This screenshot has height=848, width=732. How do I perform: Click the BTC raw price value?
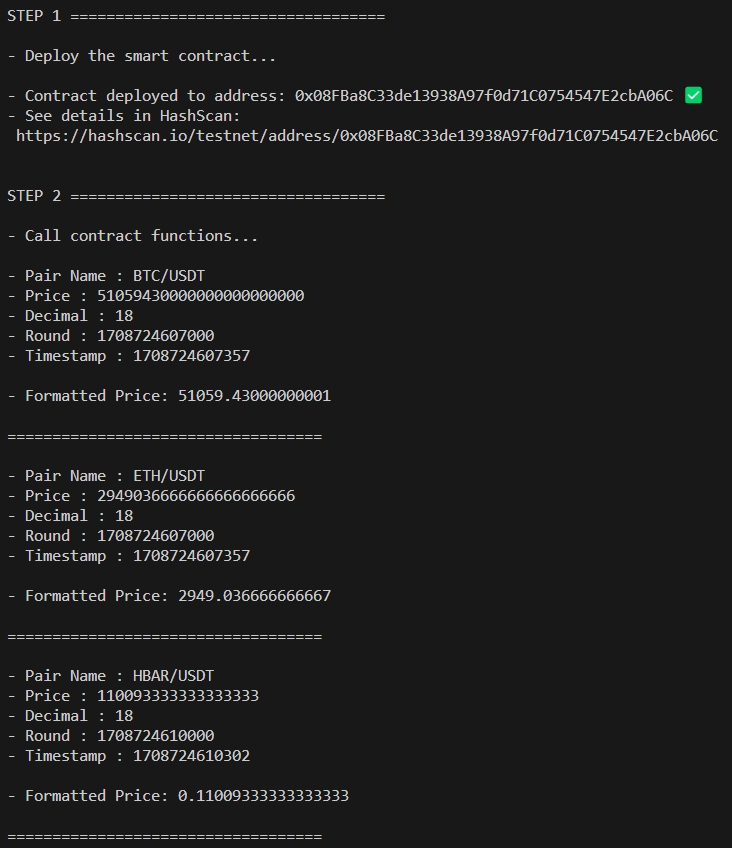click(x=200, y=296)
